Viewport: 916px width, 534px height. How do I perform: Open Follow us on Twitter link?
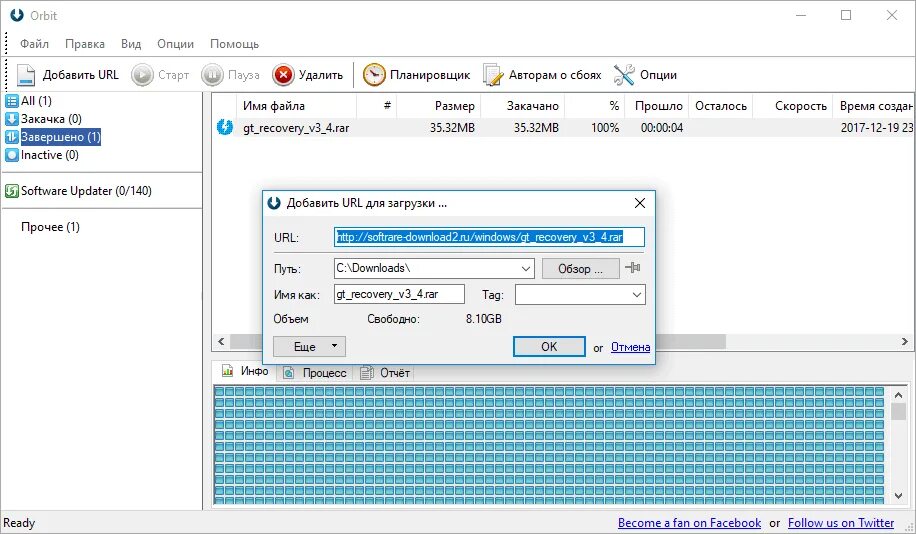pos(841,523)
